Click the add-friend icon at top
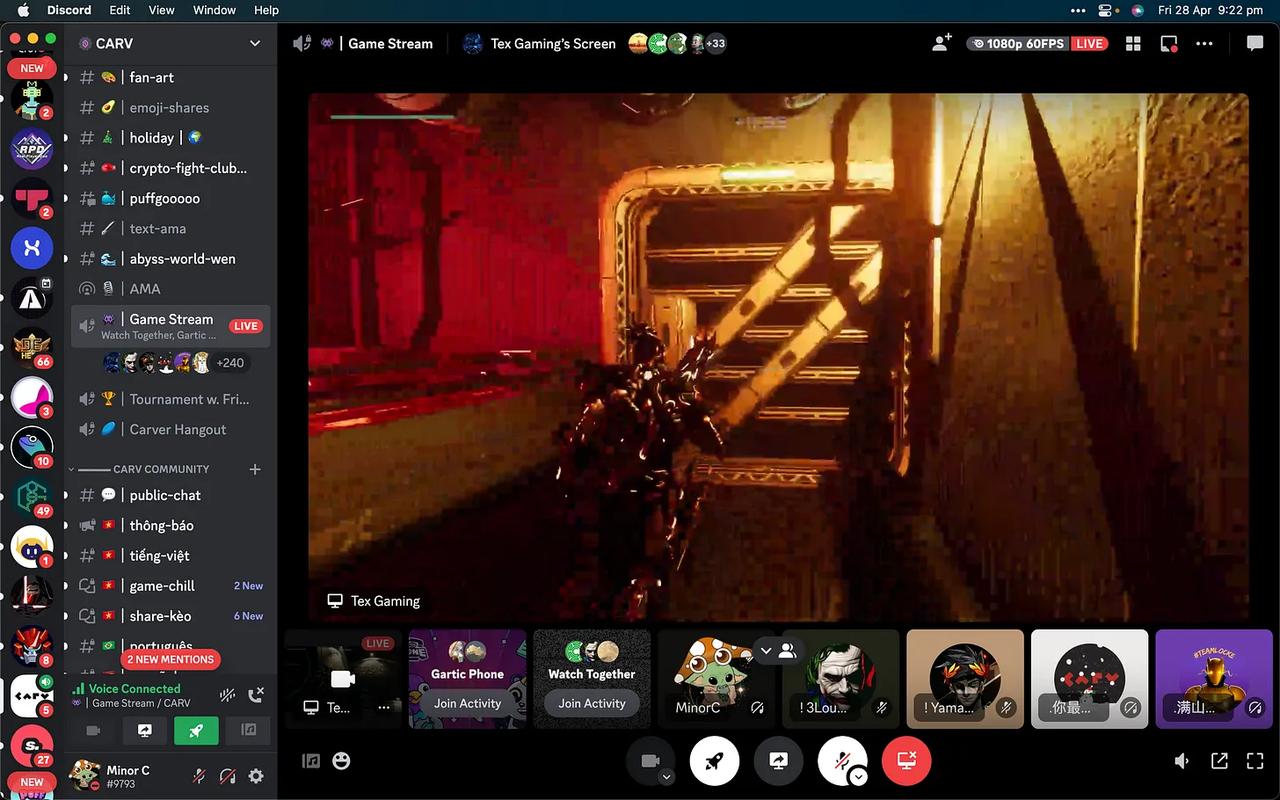Image resolution: width=1280 pixels, height=800 pixels. point(941,43)
